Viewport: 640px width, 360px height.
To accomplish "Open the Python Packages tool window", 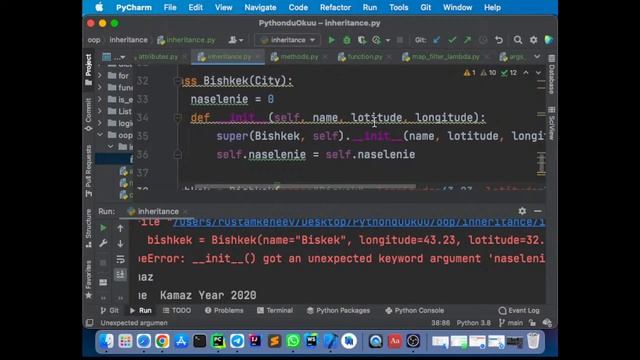I will [x=338, y=310].
